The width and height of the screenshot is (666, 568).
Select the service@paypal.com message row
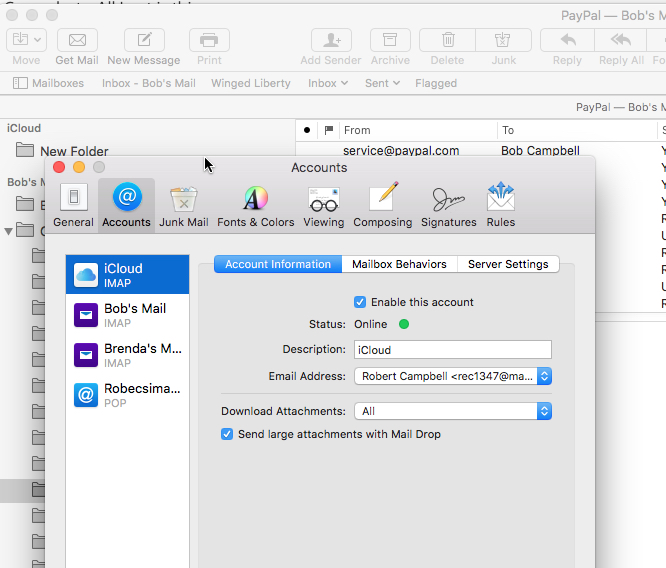pos(481,150)
